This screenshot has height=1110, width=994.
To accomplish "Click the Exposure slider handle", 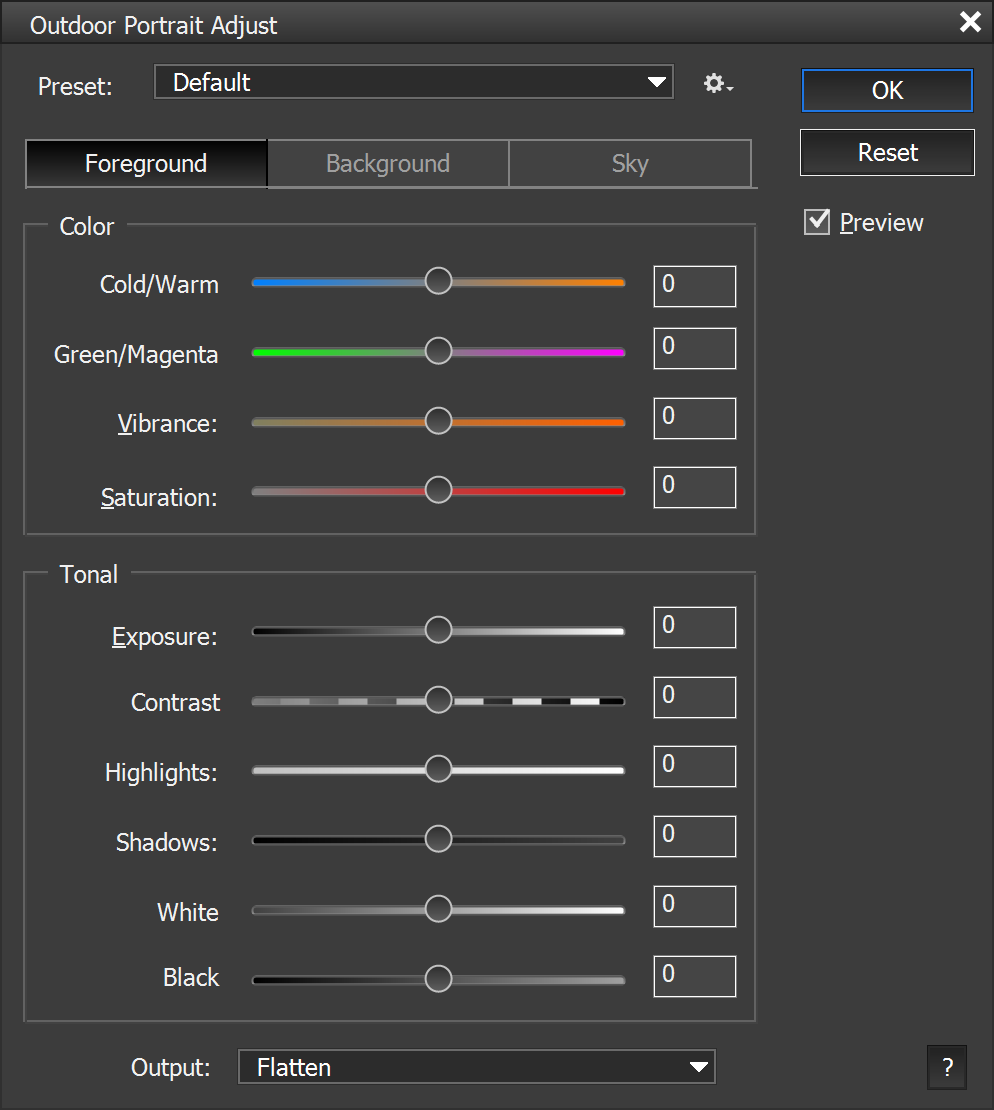I will tap(438, 630).
